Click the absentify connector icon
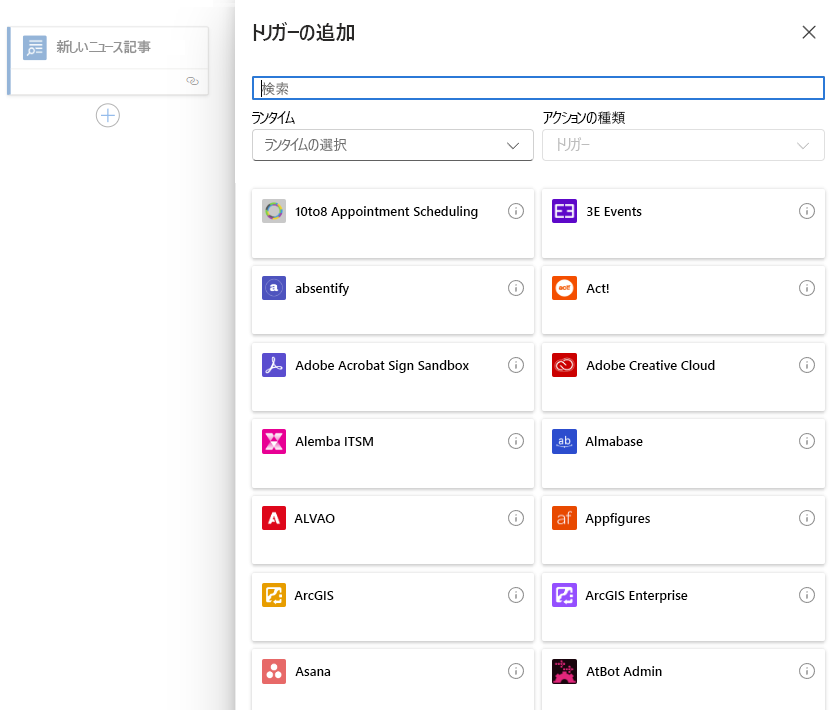Image resolution: width=840 pixels, height=710 pixels. click(274, 288)
